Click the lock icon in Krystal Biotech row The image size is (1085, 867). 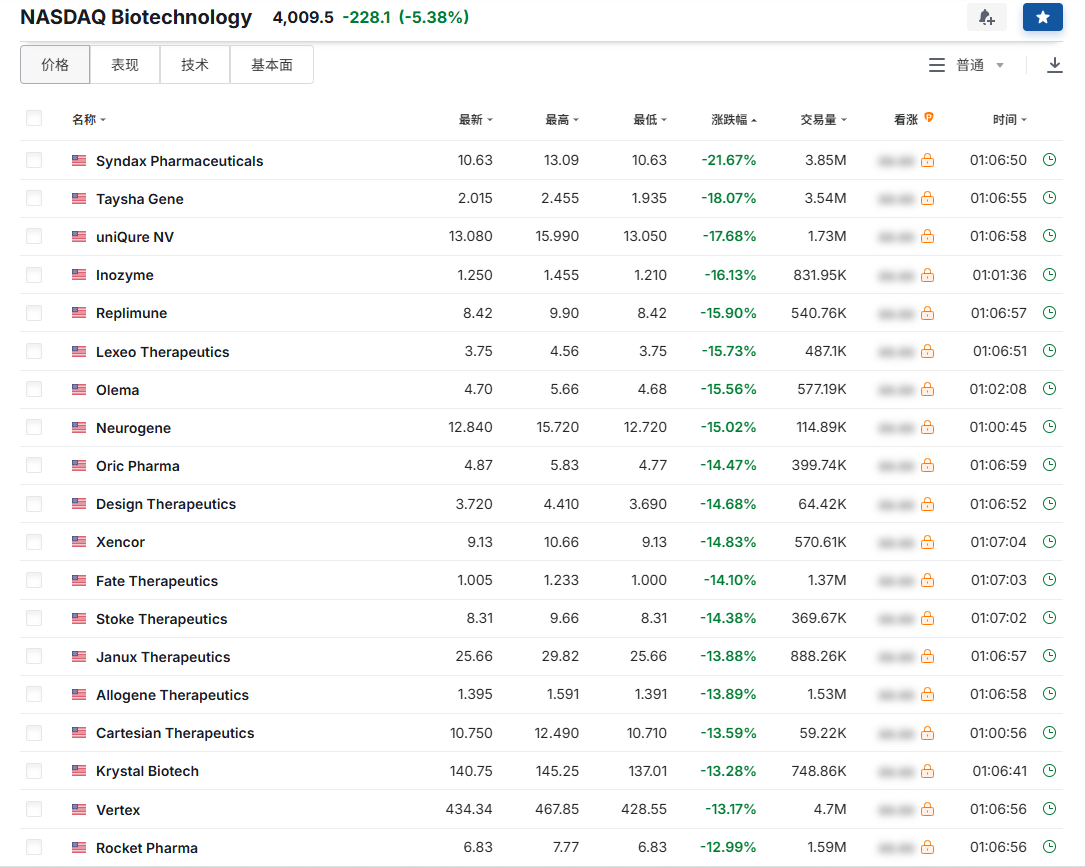pos(927,772)
